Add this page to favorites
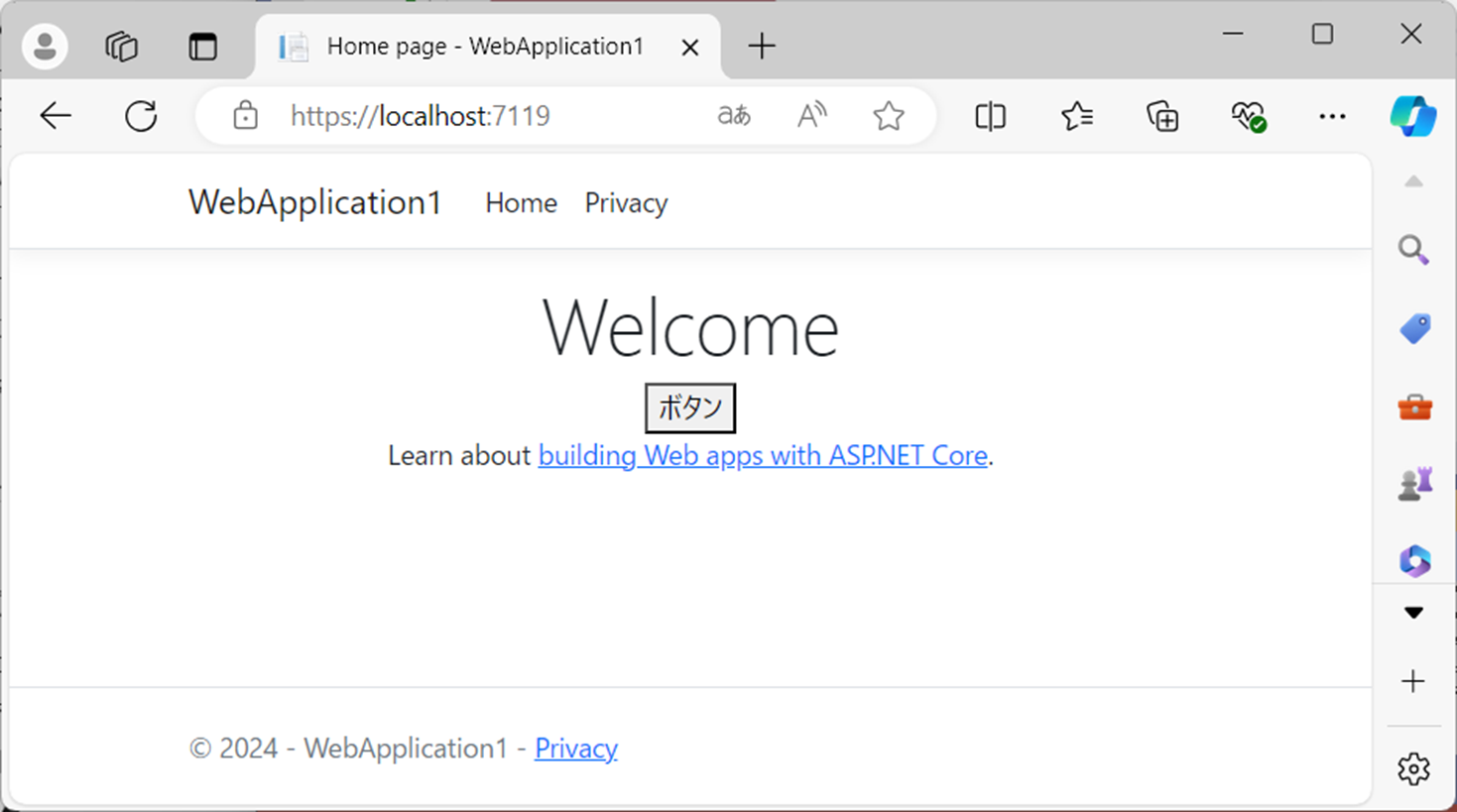 [889, 116]
